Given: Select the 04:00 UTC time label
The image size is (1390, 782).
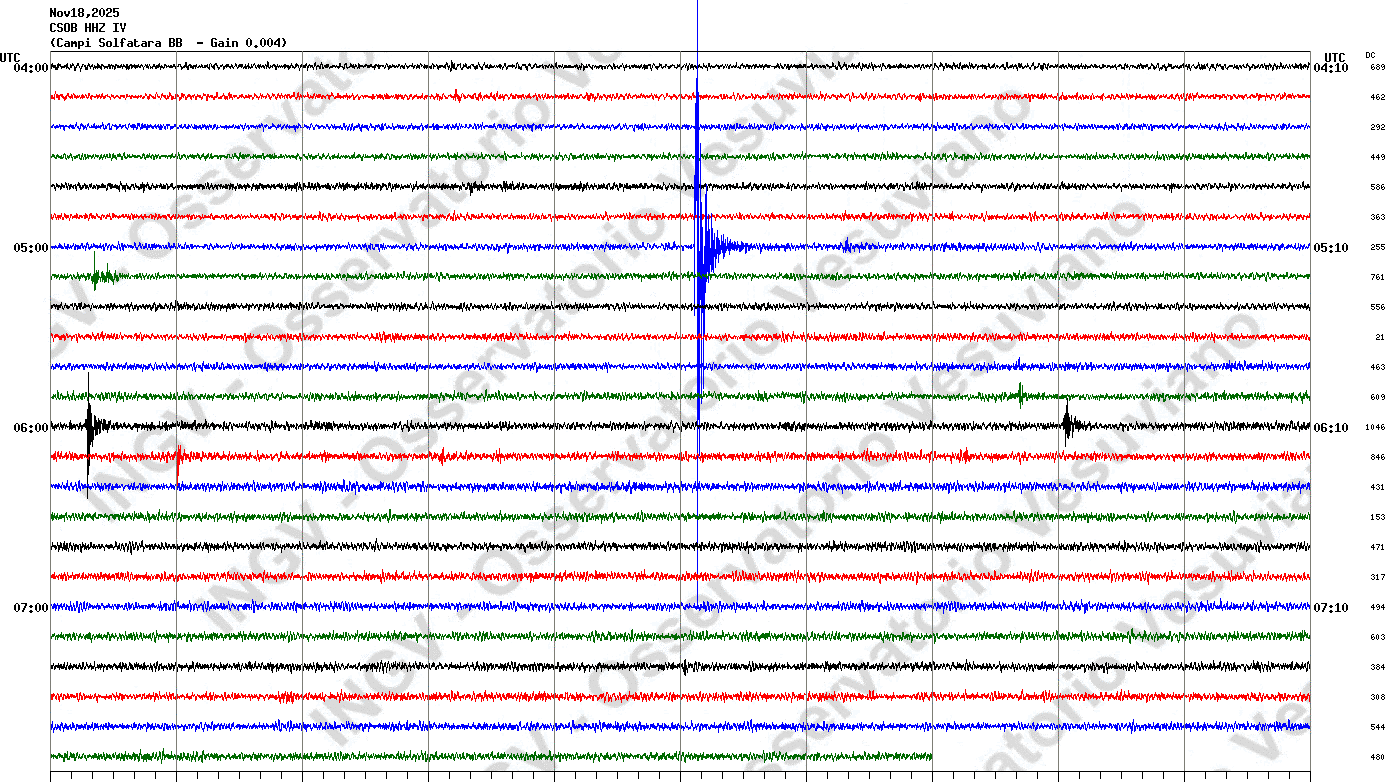Looking at the screenshot, I should click(x=30, y=68).
